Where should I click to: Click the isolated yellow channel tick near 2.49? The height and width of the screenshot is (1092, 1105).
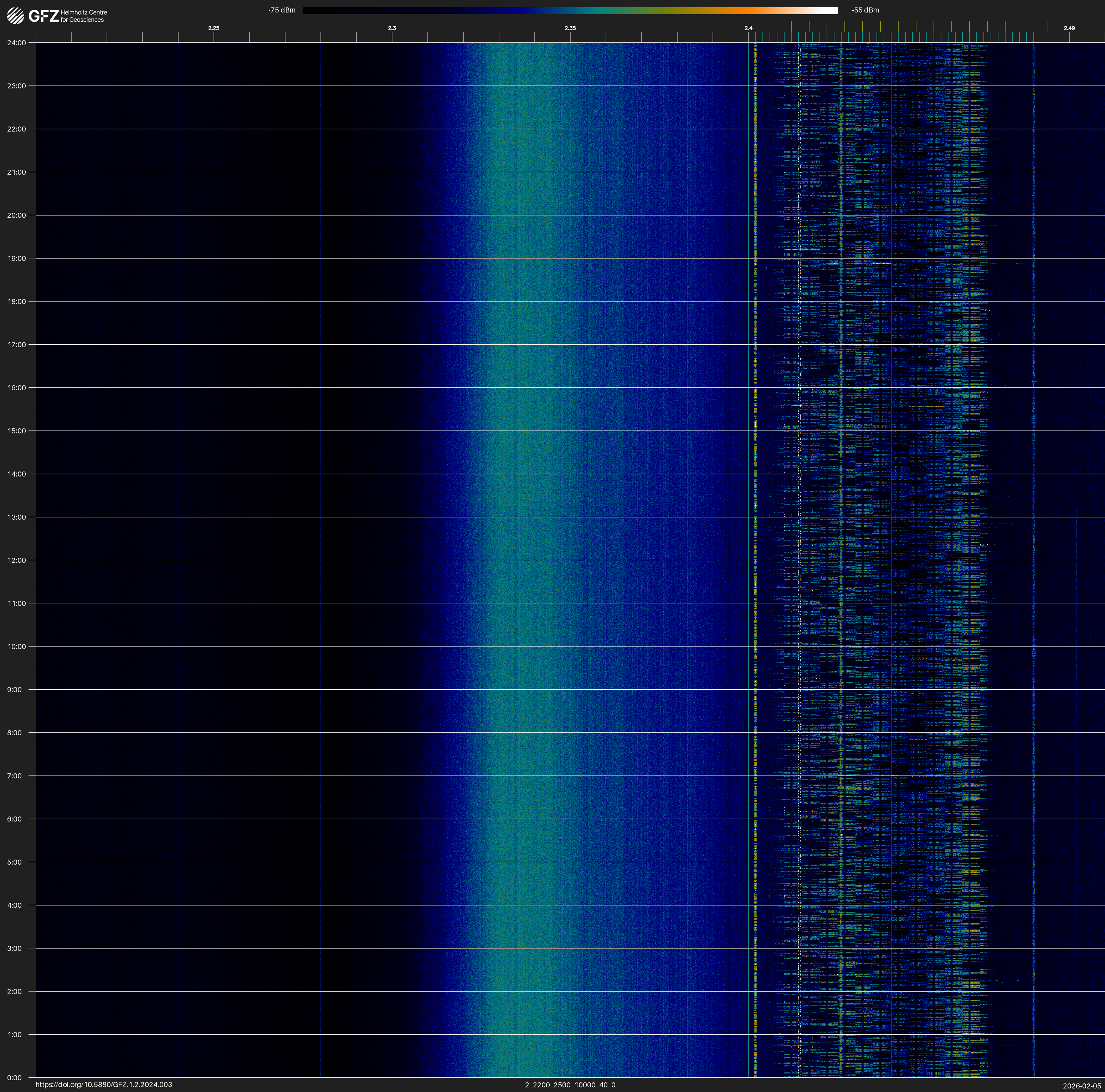[x=1048, y=27]
